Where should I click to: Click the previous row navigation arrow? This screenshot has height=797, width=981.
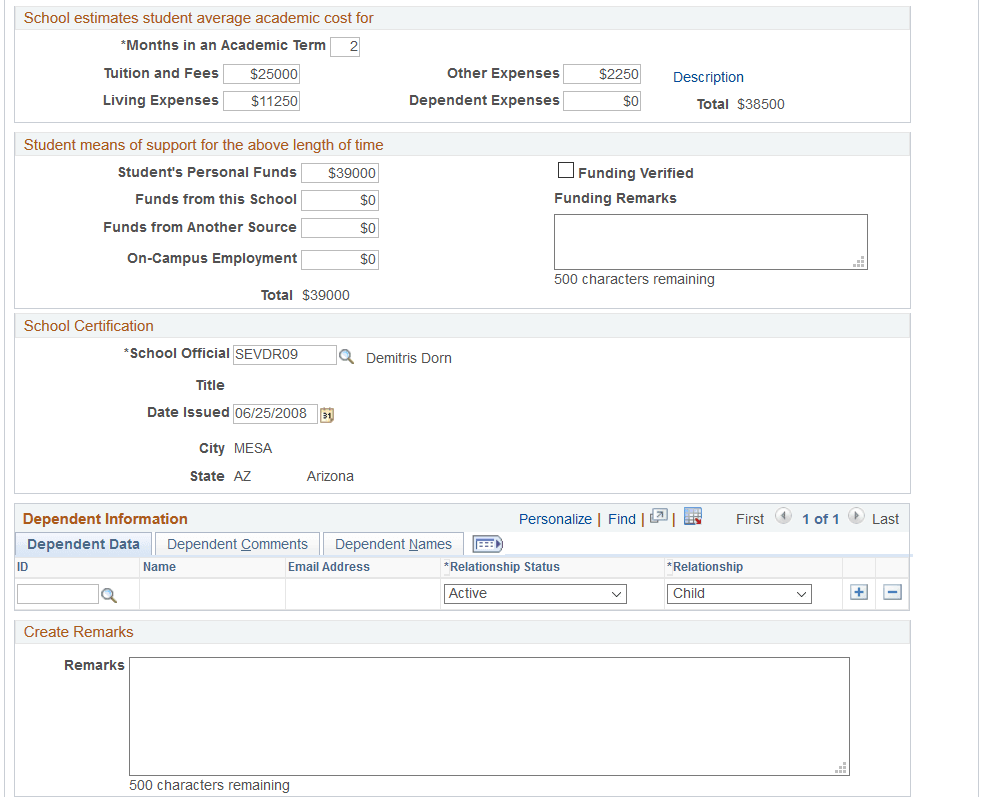point(783,518)
